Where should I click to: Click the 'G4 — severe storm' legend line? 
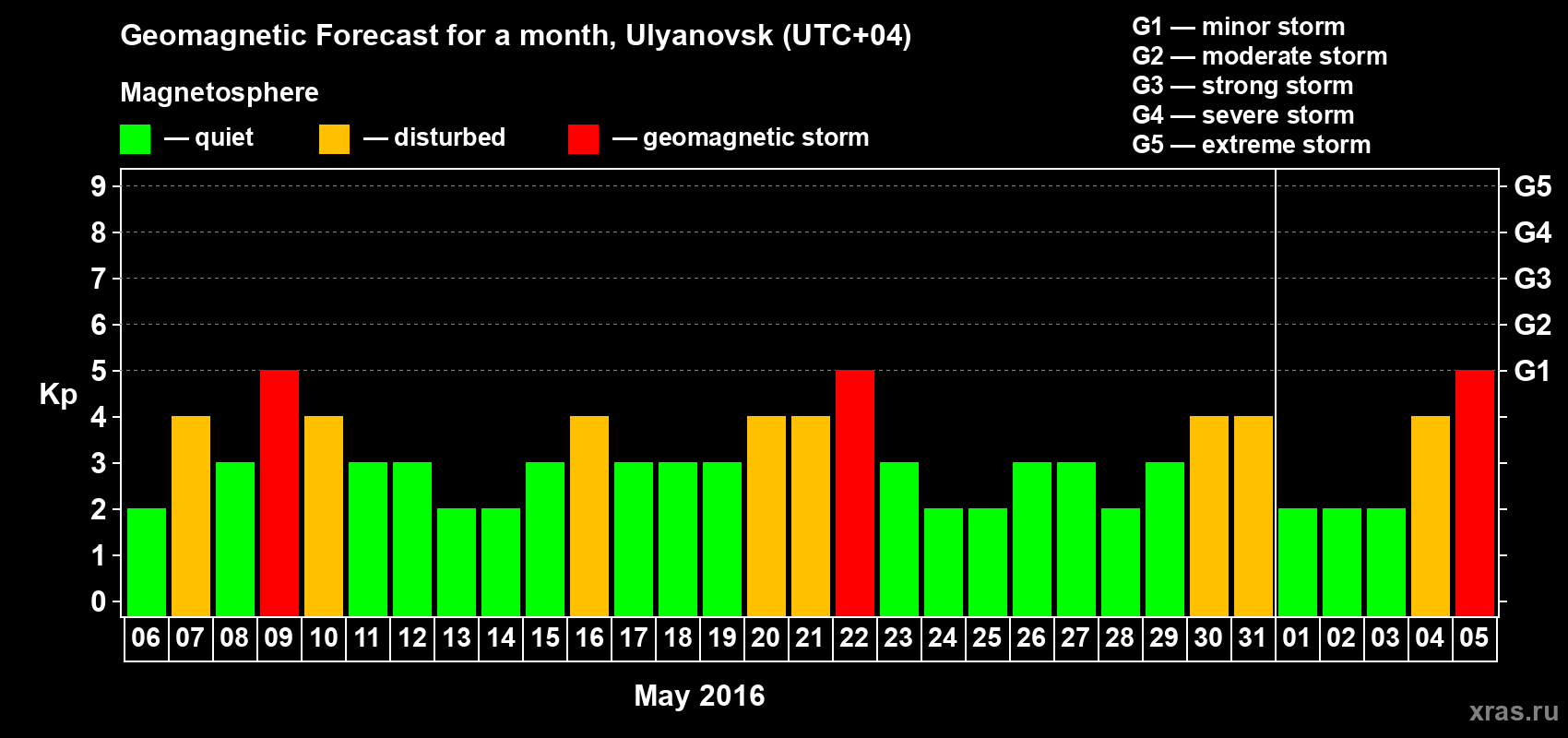pyautogui.click(x=1242, y=115)
